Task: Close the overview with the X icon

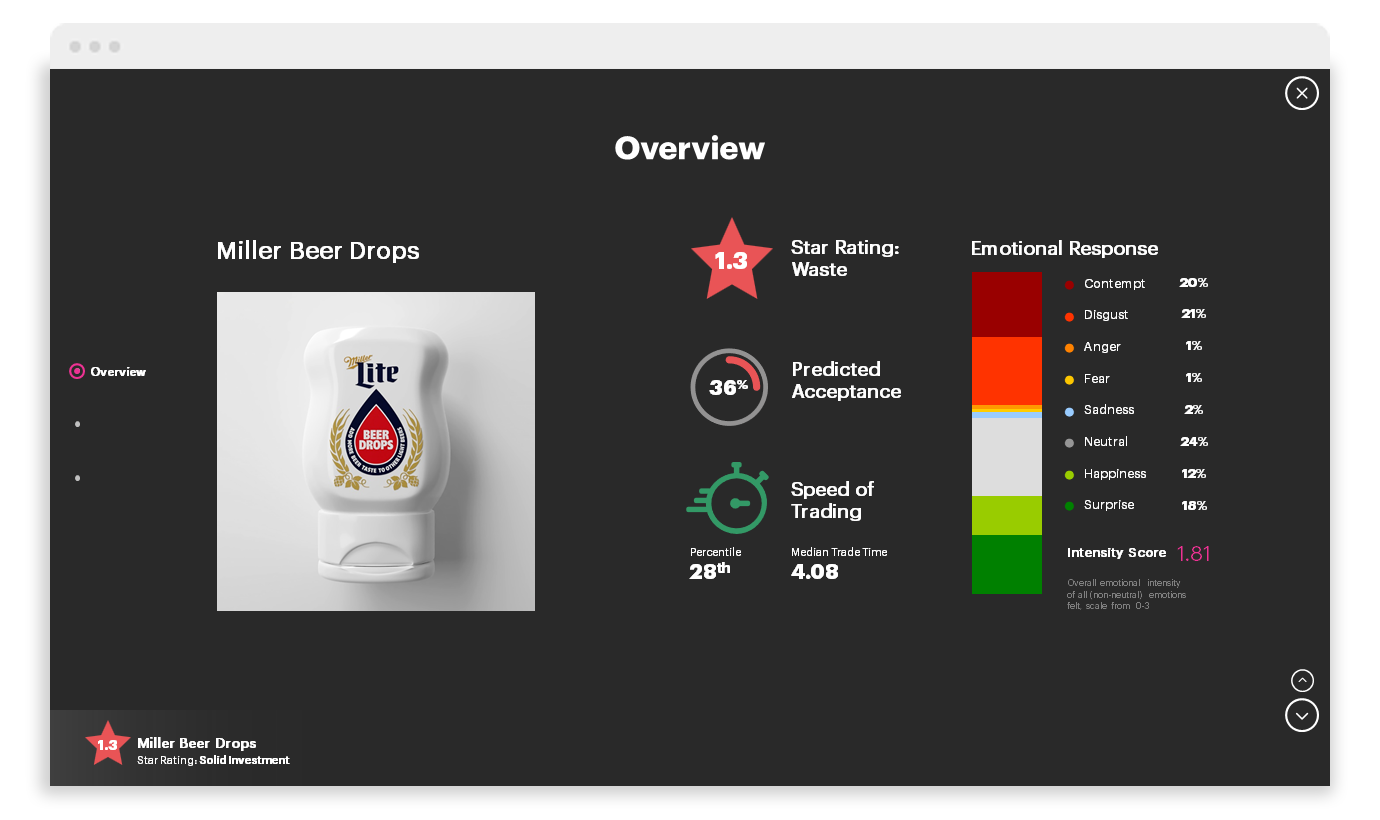Action: click(x=1301, y=93)
